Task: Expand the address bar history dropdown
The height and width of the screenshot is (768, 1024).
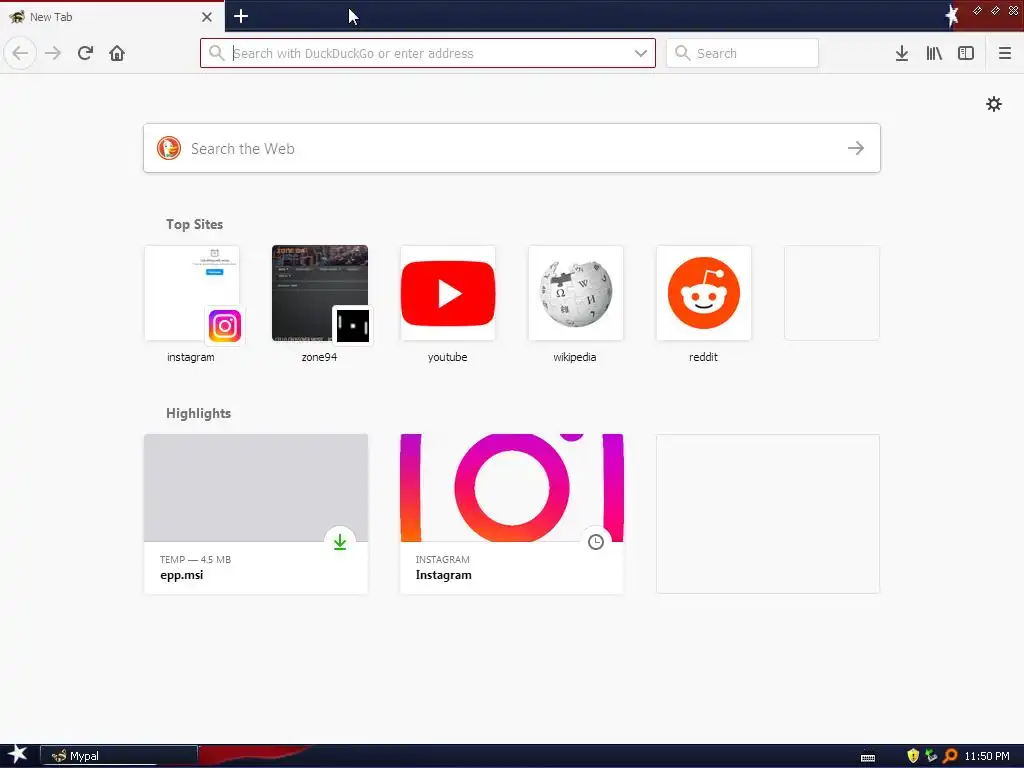Action: [x=641, y=53]
